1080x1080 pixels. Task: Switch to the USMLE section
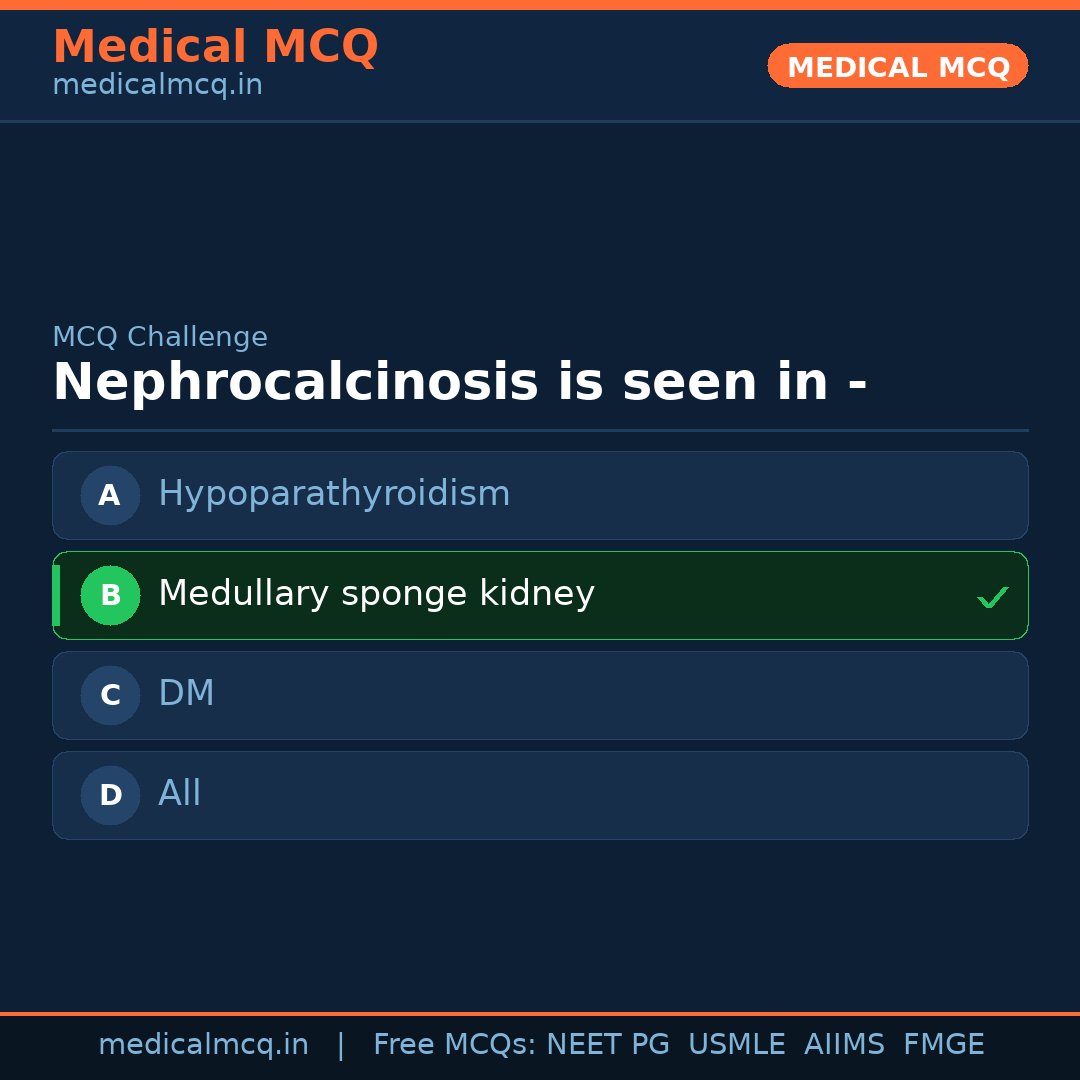737,1044
